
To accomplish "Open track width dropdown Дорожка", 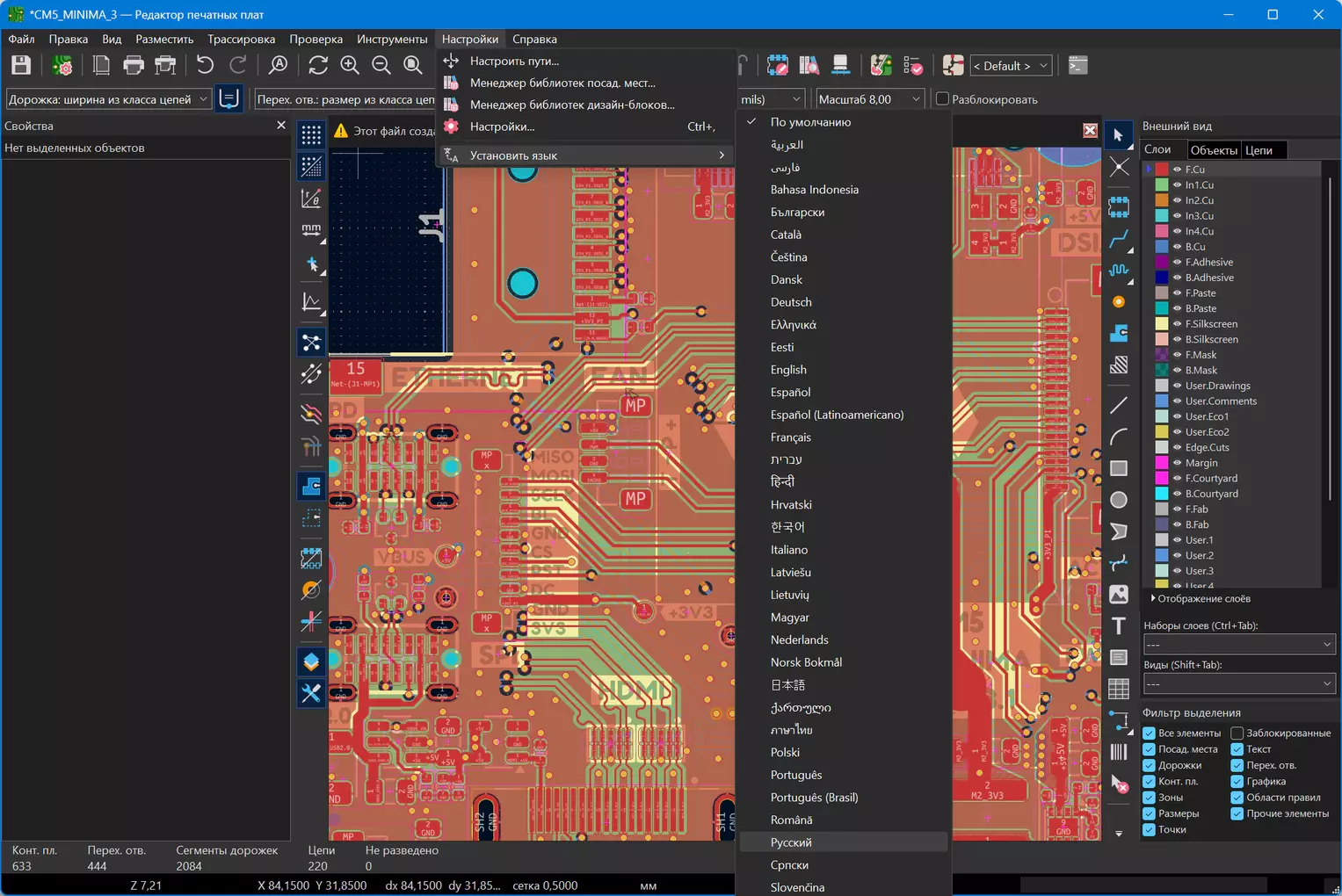I will click(109, 99).
